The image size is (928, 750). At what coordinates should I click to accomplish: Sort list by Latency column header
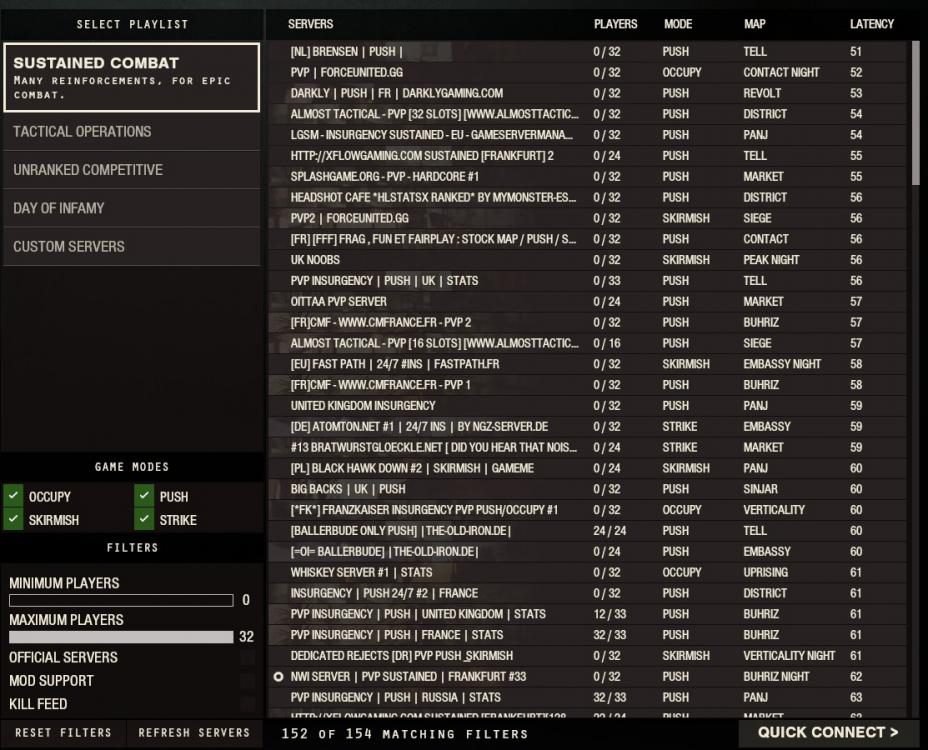(872, 24)
